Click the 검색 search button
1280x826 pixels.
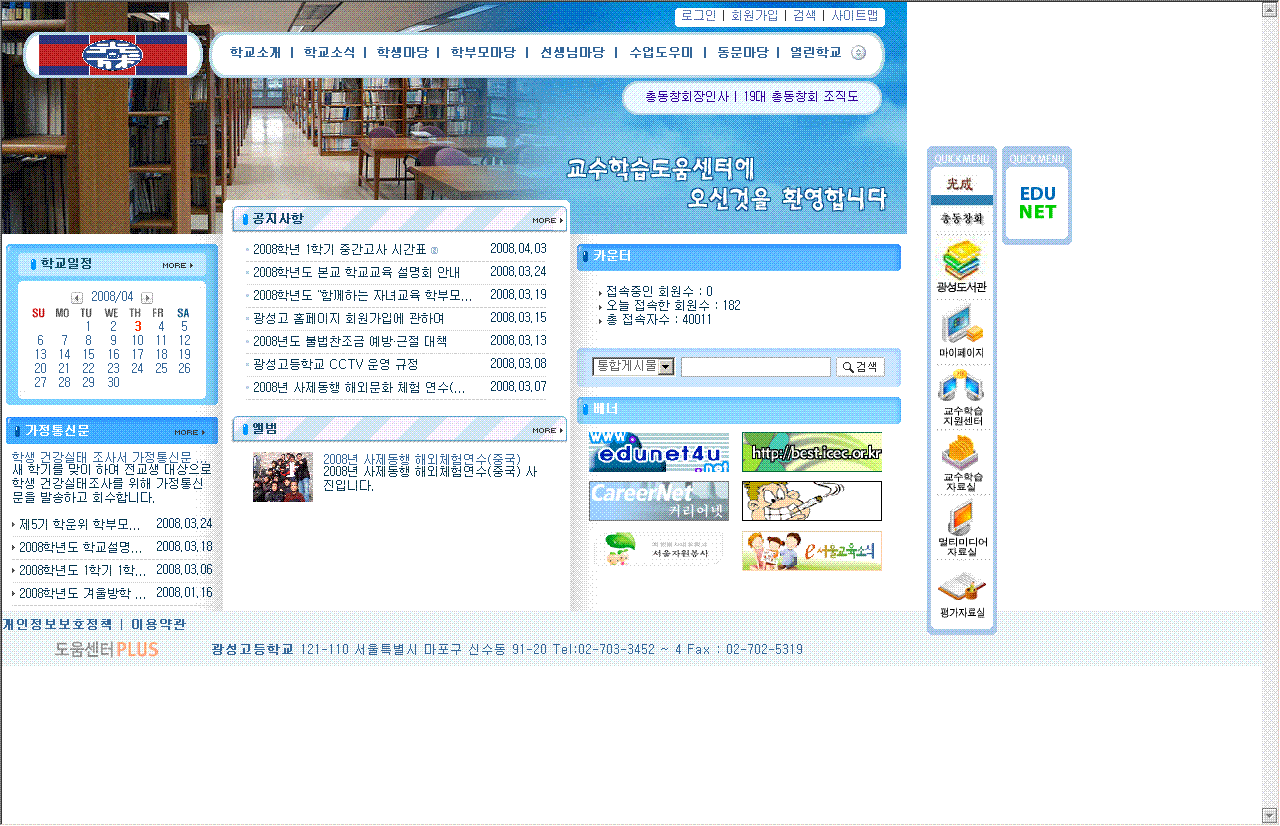(860, 367)
